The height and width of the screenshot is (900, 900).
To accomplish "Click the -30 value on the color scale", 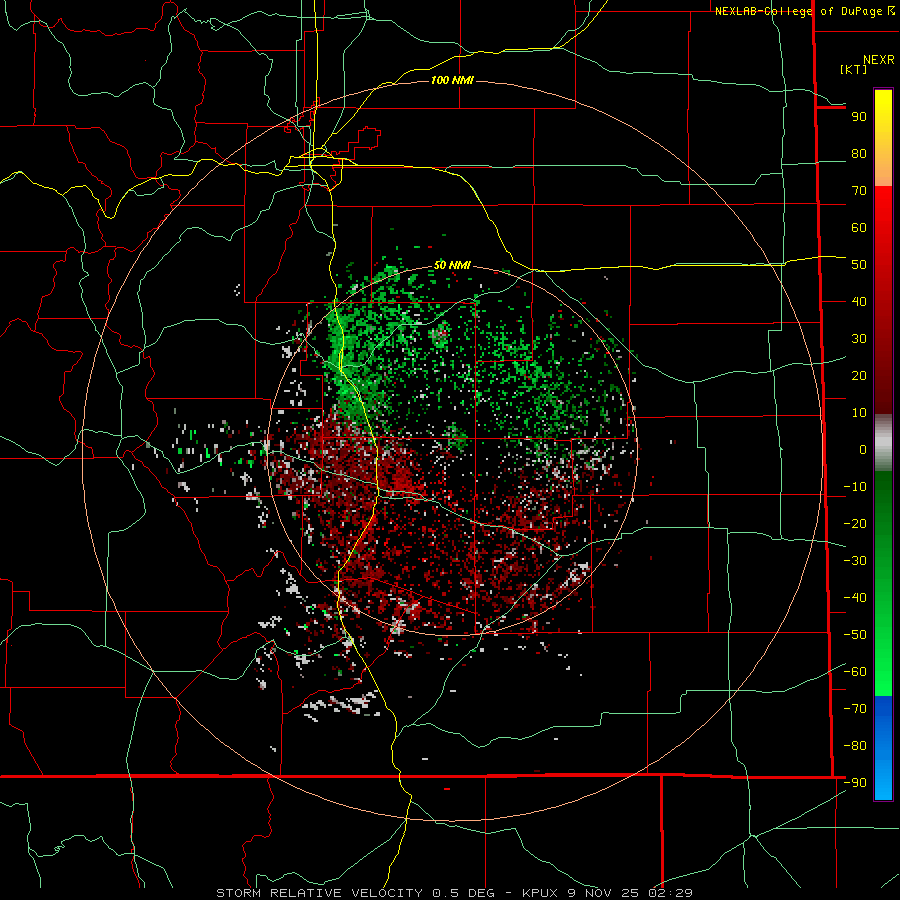I will (855, 561).
